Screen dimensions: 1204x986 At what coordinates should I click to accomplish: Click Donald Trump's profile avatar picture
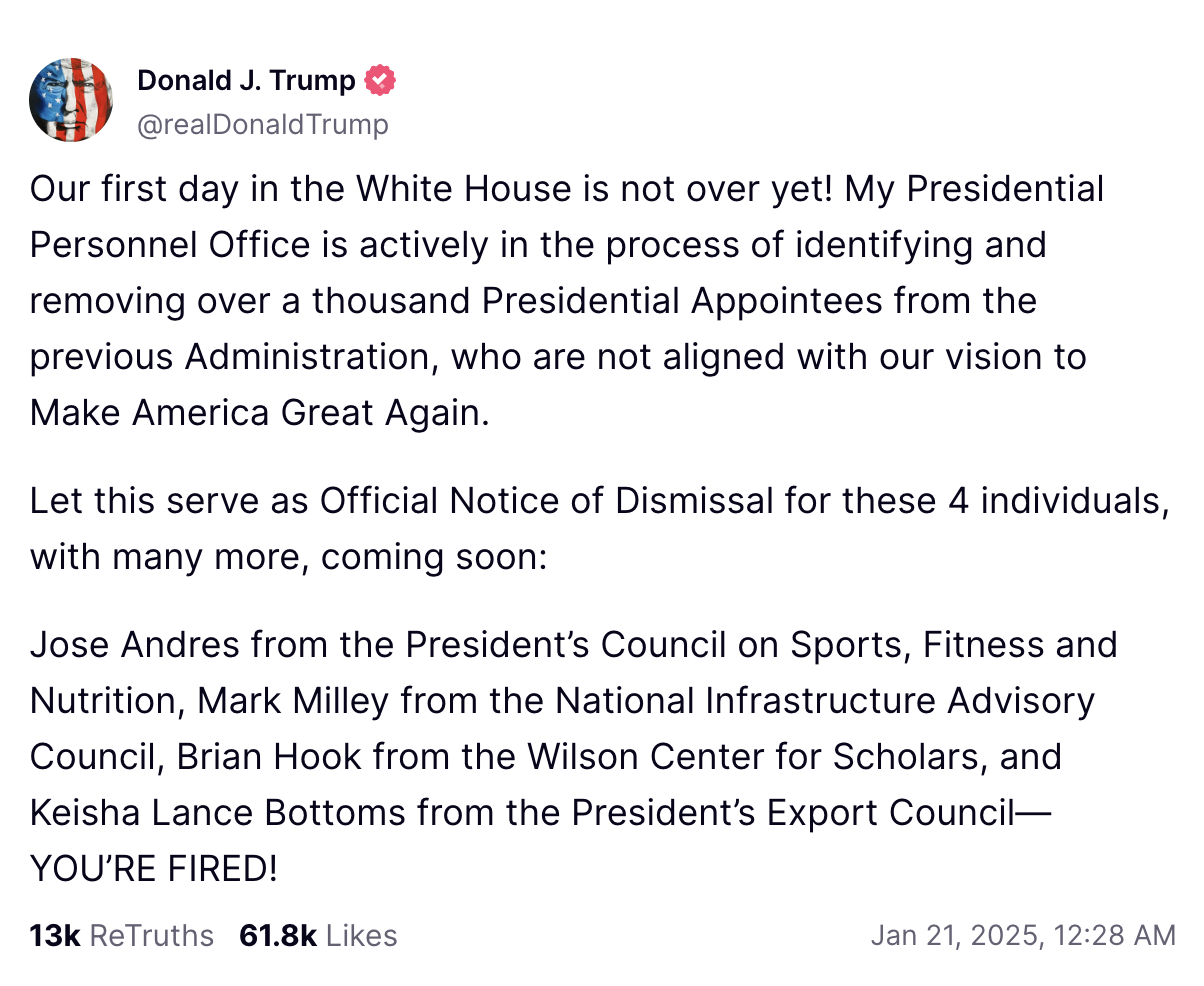[71, 100]
